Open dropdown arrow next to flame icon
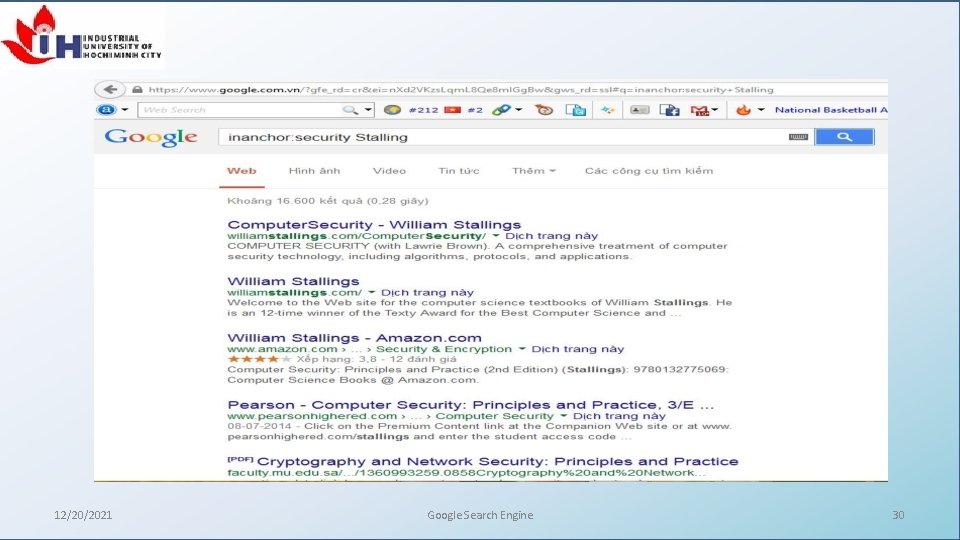This screenshot has height=540, width=960. 761,110
